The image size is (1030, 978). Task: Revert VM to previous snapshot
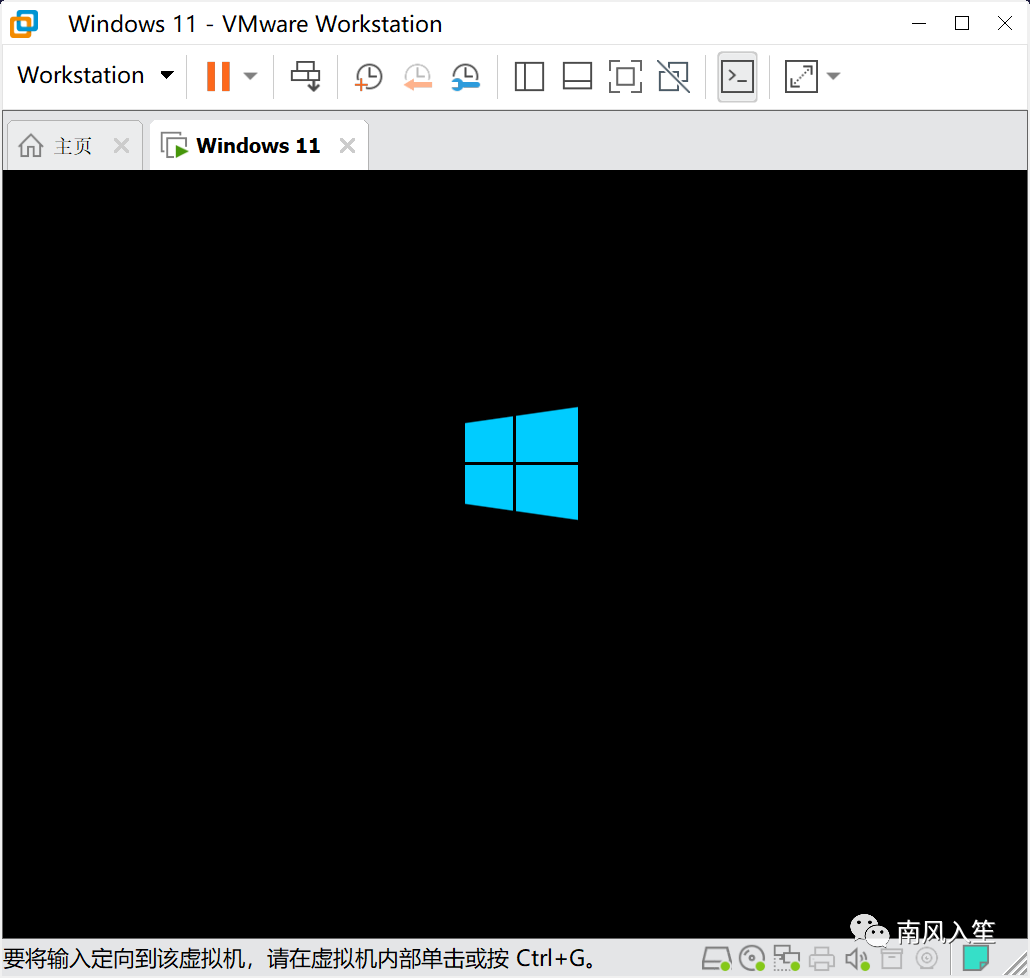pos(417,76)
